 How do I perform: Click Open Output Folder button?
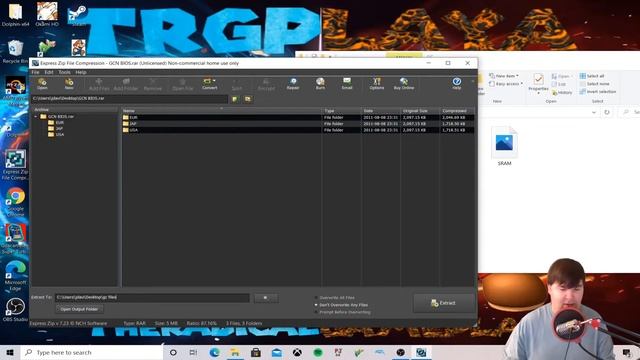click(79, 309)
